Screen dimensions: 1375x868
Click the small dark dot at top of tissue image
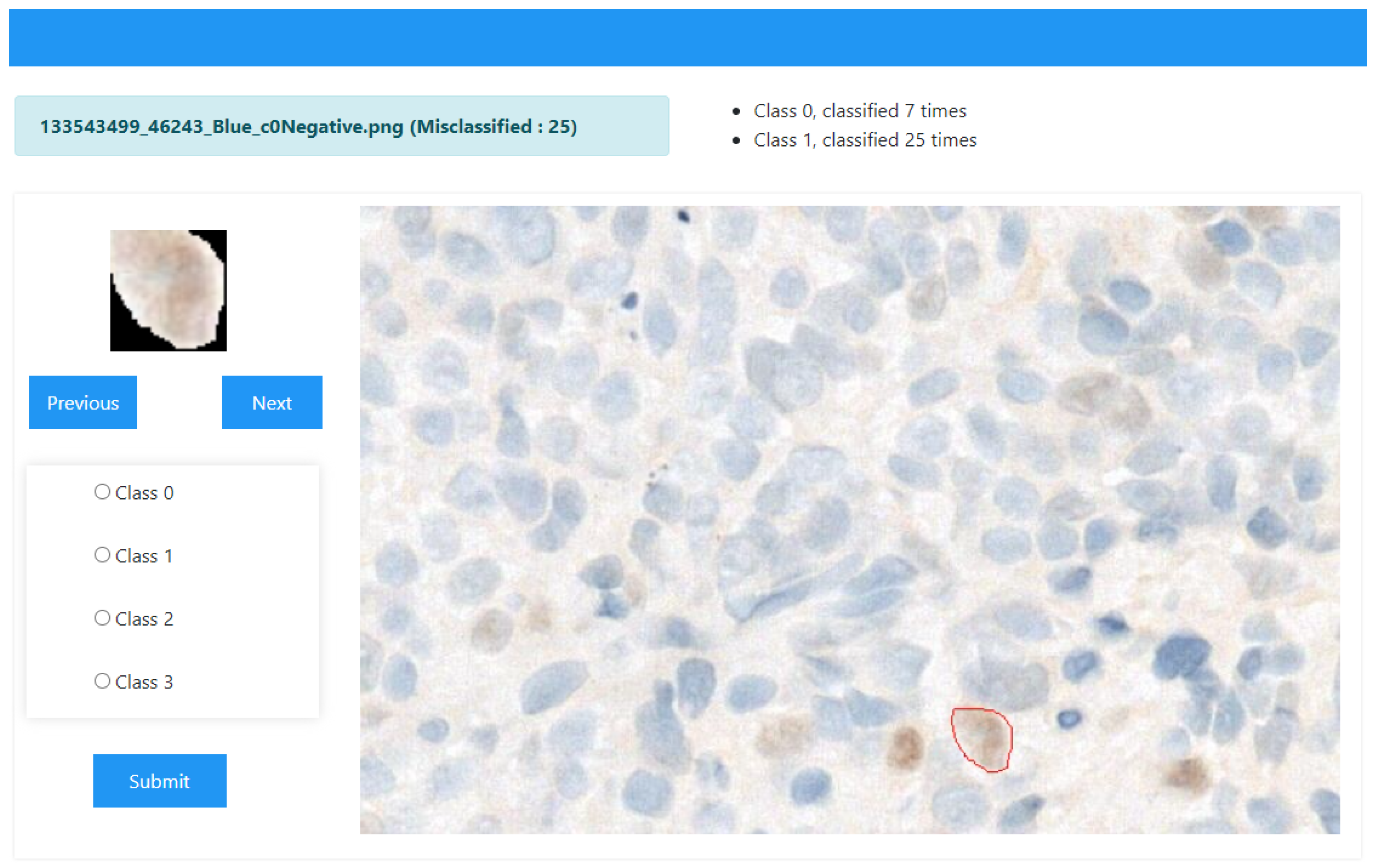click(683, 216)
